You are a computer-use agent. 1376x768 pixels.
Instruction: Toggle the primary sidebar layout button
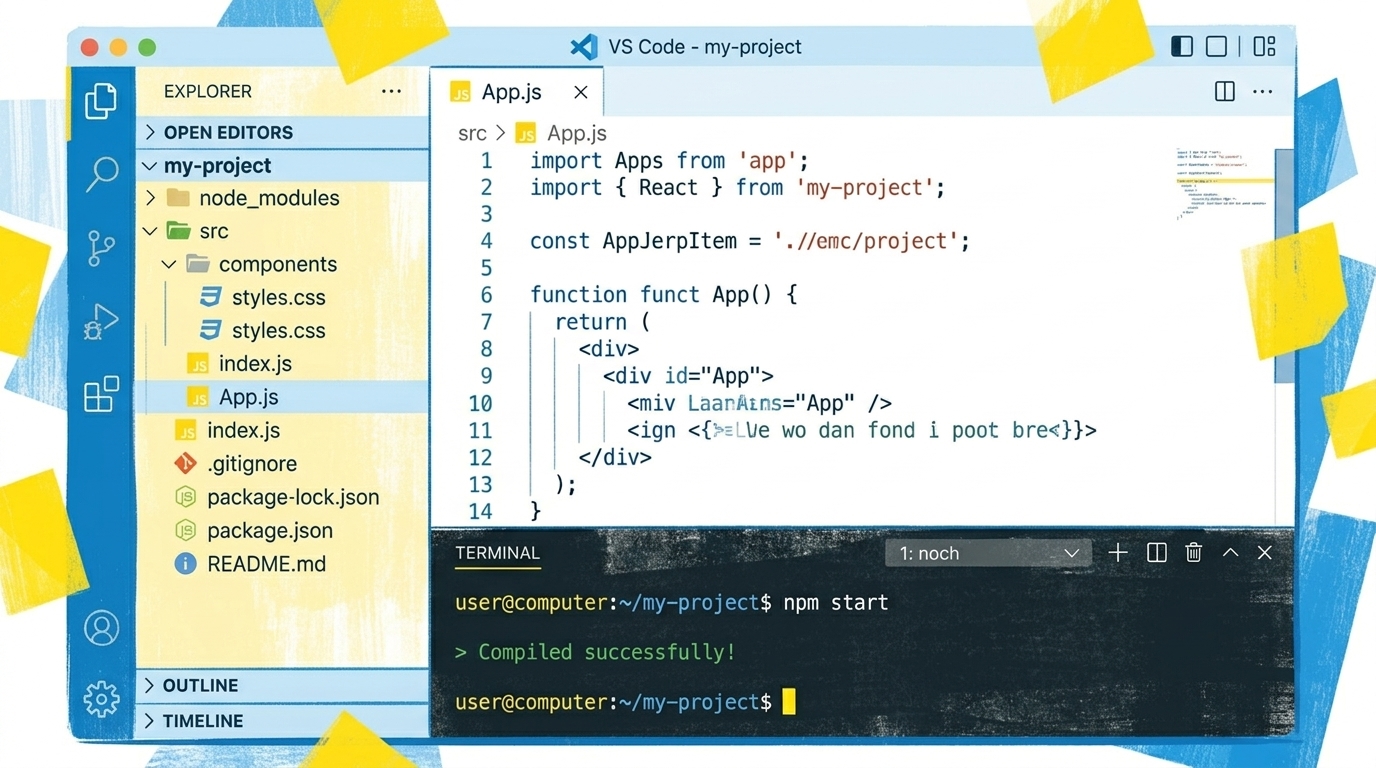point(1182,47)
